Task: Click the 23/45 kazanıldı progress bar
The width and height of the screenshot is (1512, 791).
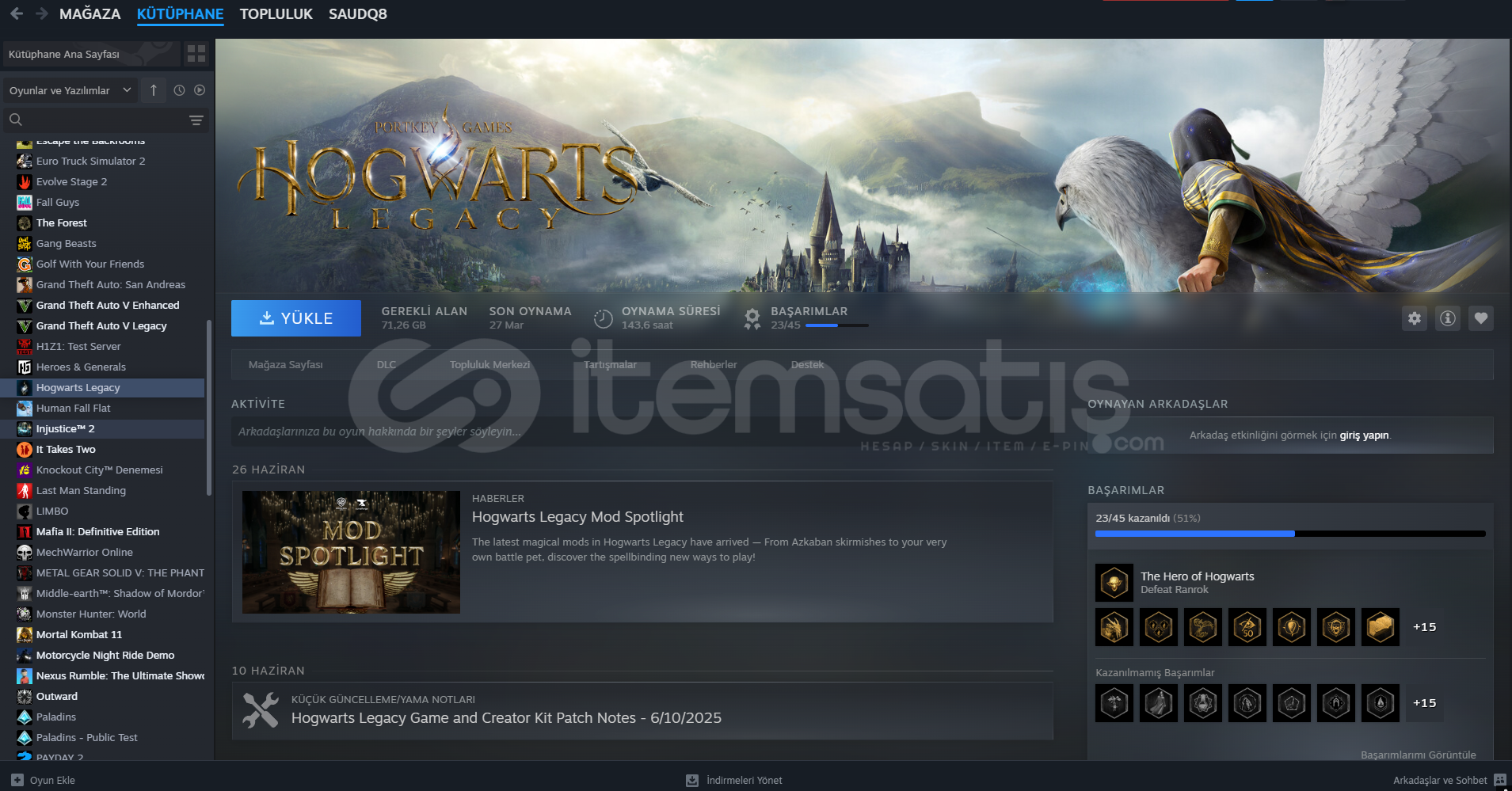Action: click(1290, 534)
